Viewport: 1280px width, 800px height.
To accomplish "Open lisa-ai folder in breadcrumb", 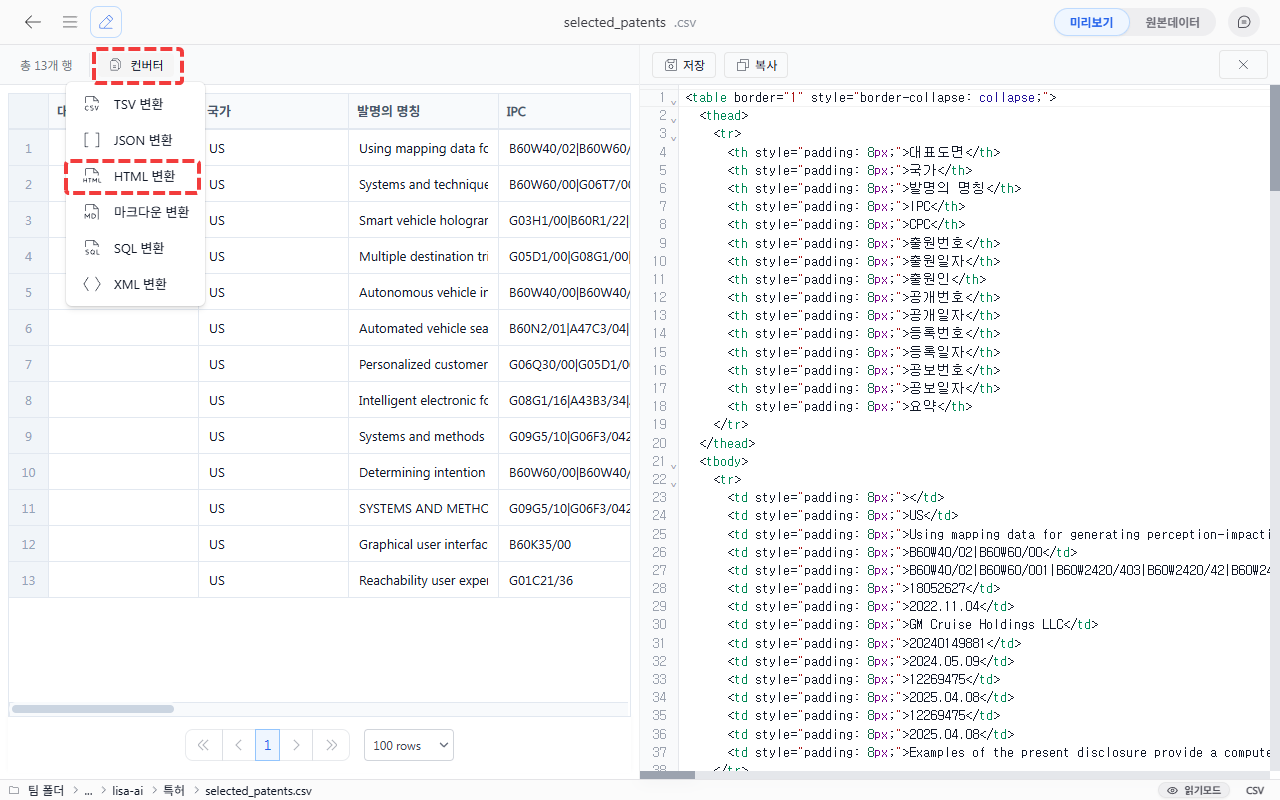I will tap(127, 790).
